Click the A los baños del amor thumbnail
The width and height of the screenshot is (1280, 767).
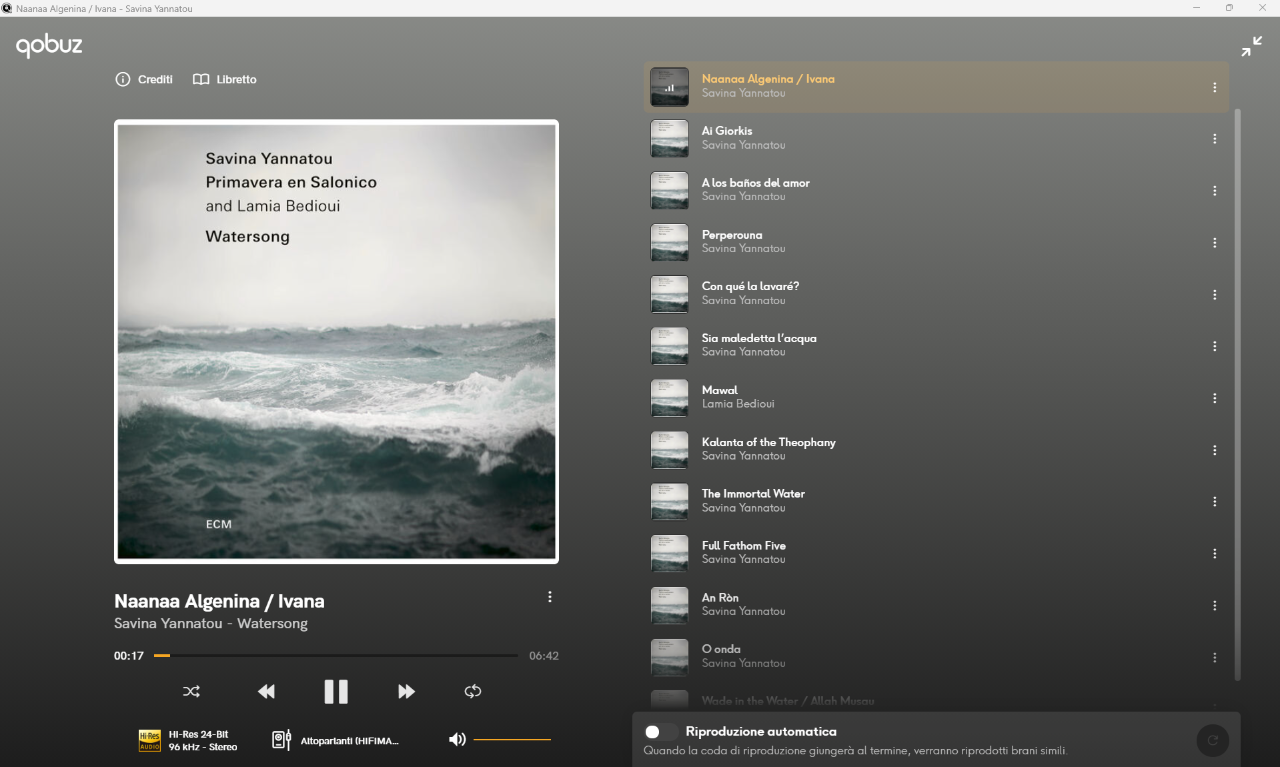pos(670,191)
